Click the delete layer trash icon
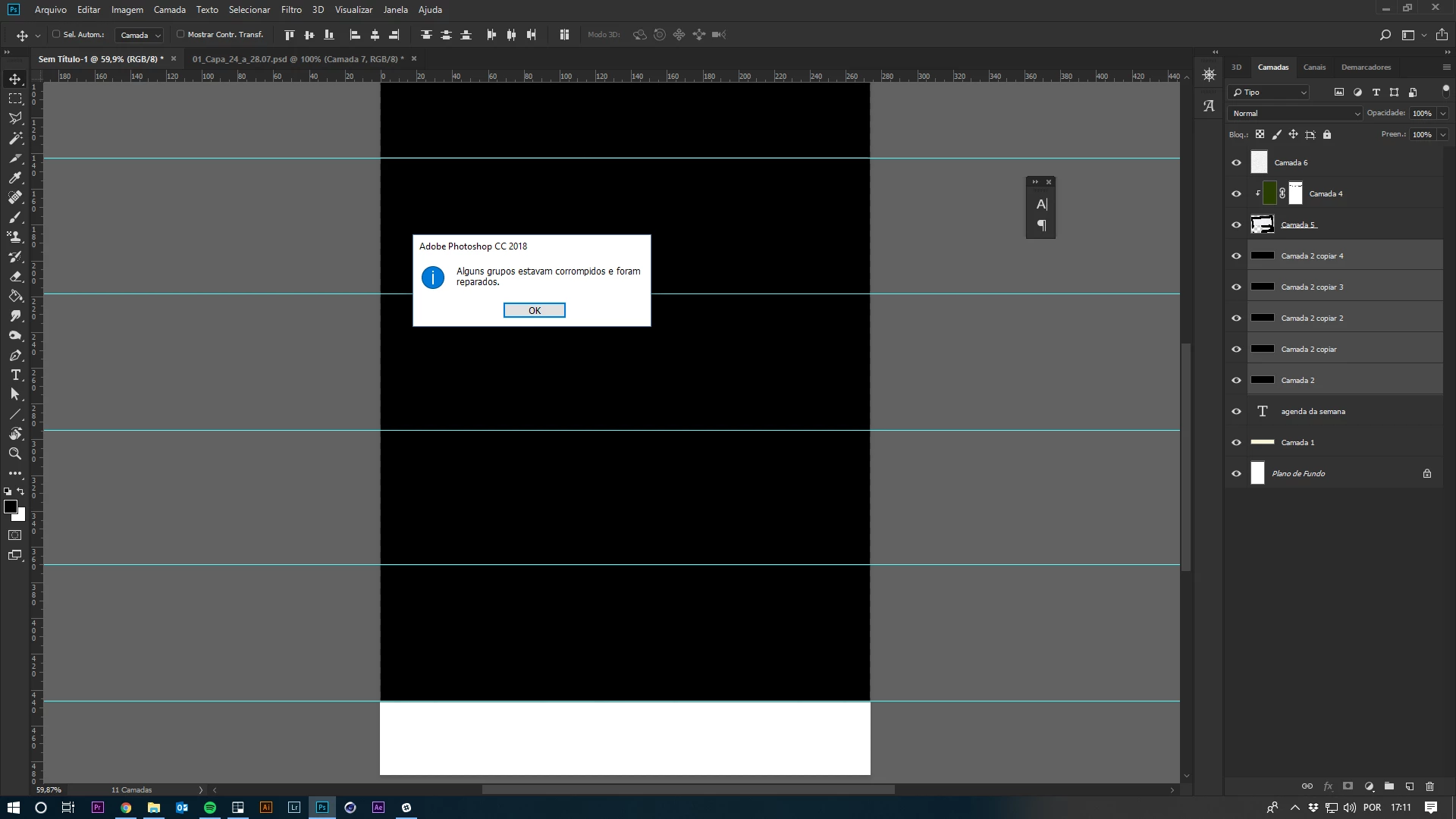This screenshot has height=819, width=1456. pyautogui.click(x=1429, y=786)
